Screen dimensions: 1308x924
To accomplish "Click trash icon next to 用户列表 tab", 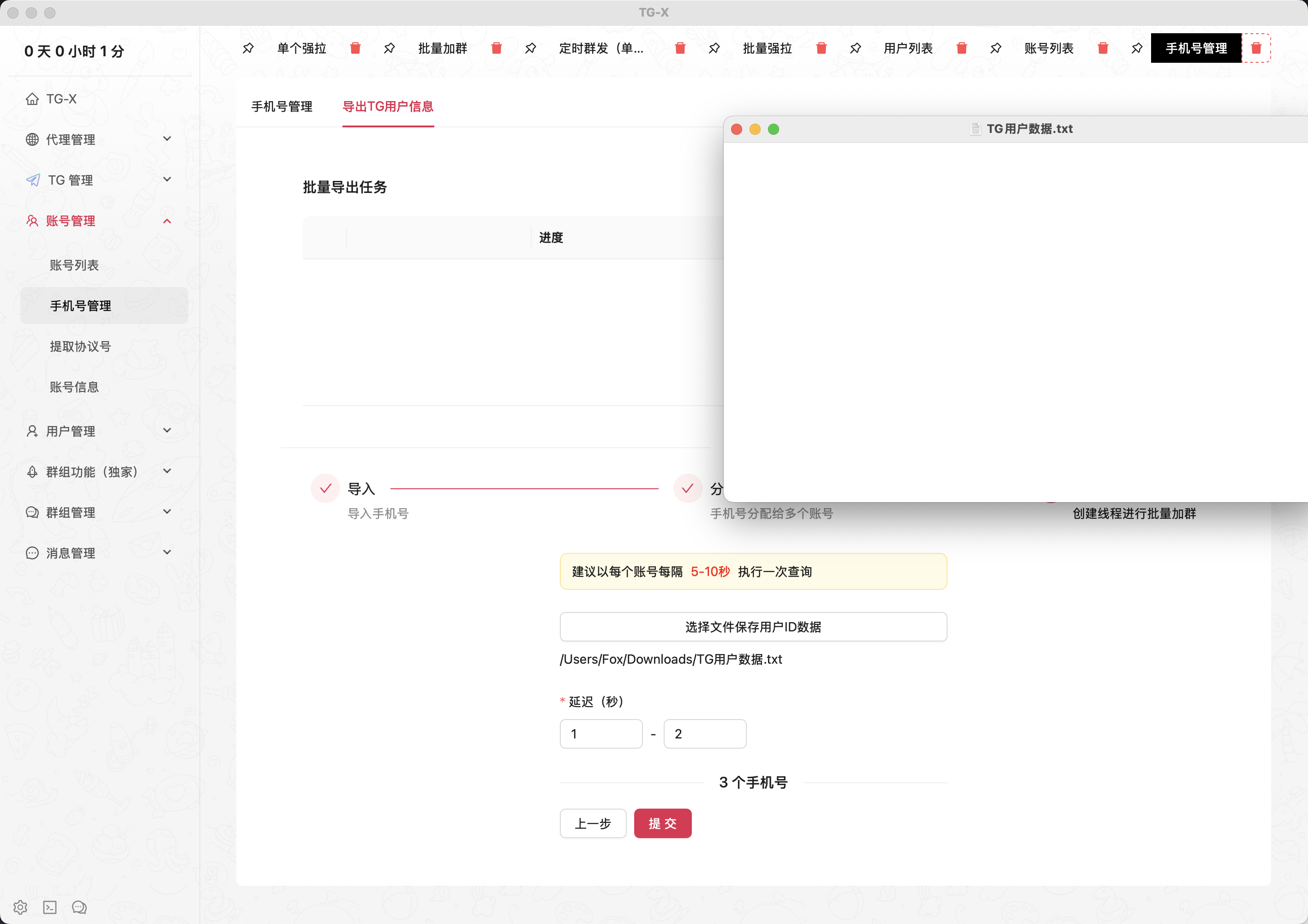I will (x=962, y=48).
